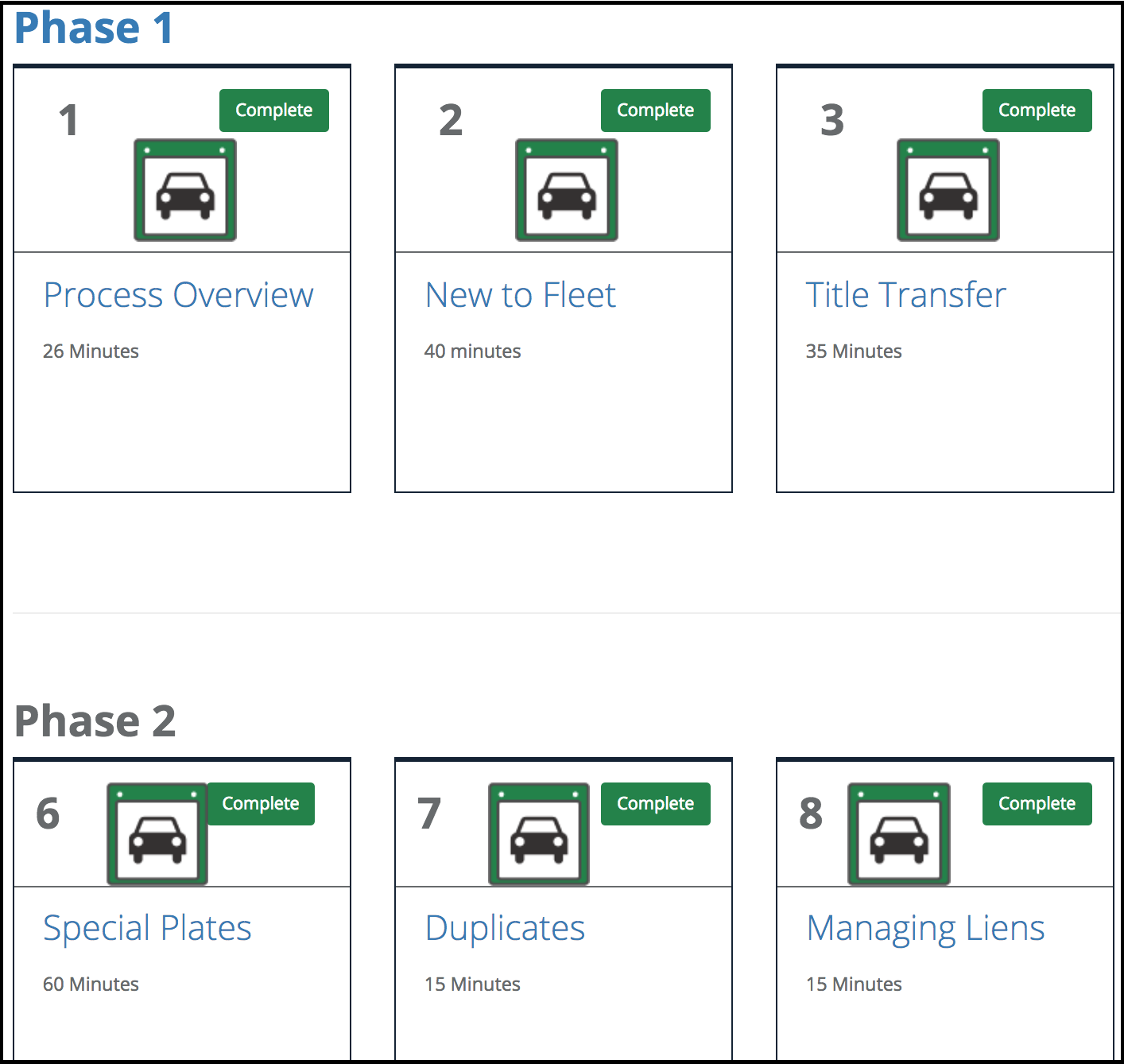
Task: Open the Title Transfer course
Action: click(x=906, y=295)
